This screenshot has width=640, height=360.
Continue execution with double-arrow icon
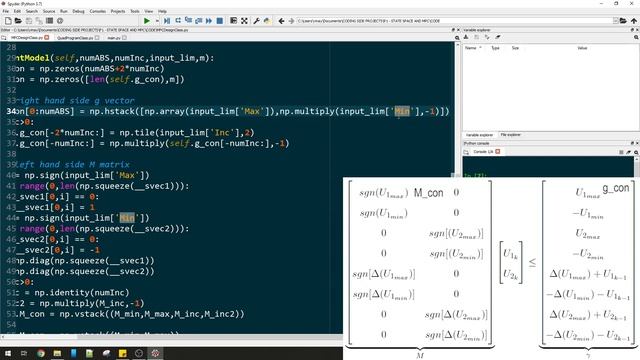209,21
